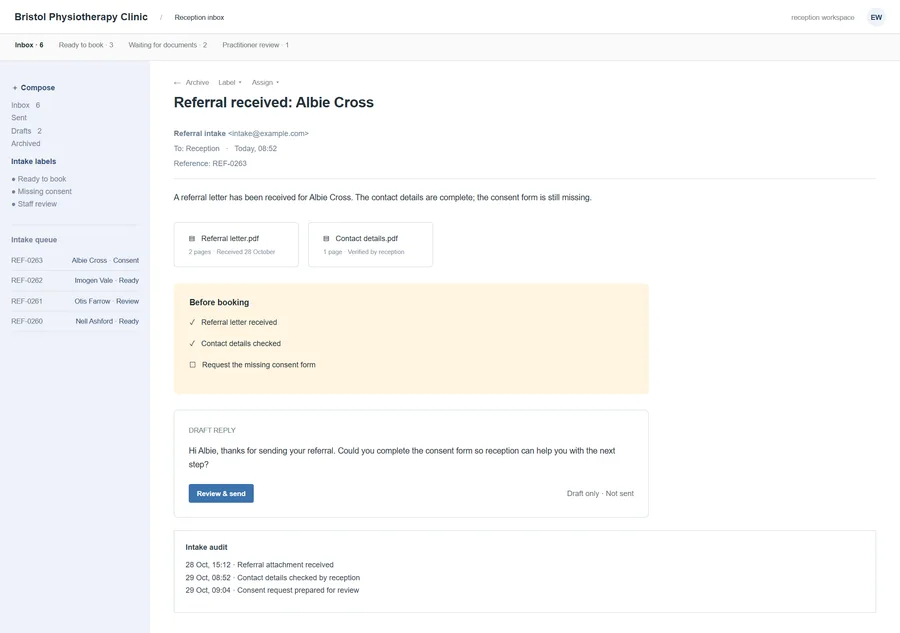Open the Sent folder in sidebar
The width and height of the screenshot is (900, 633).
tap(19, 118)
